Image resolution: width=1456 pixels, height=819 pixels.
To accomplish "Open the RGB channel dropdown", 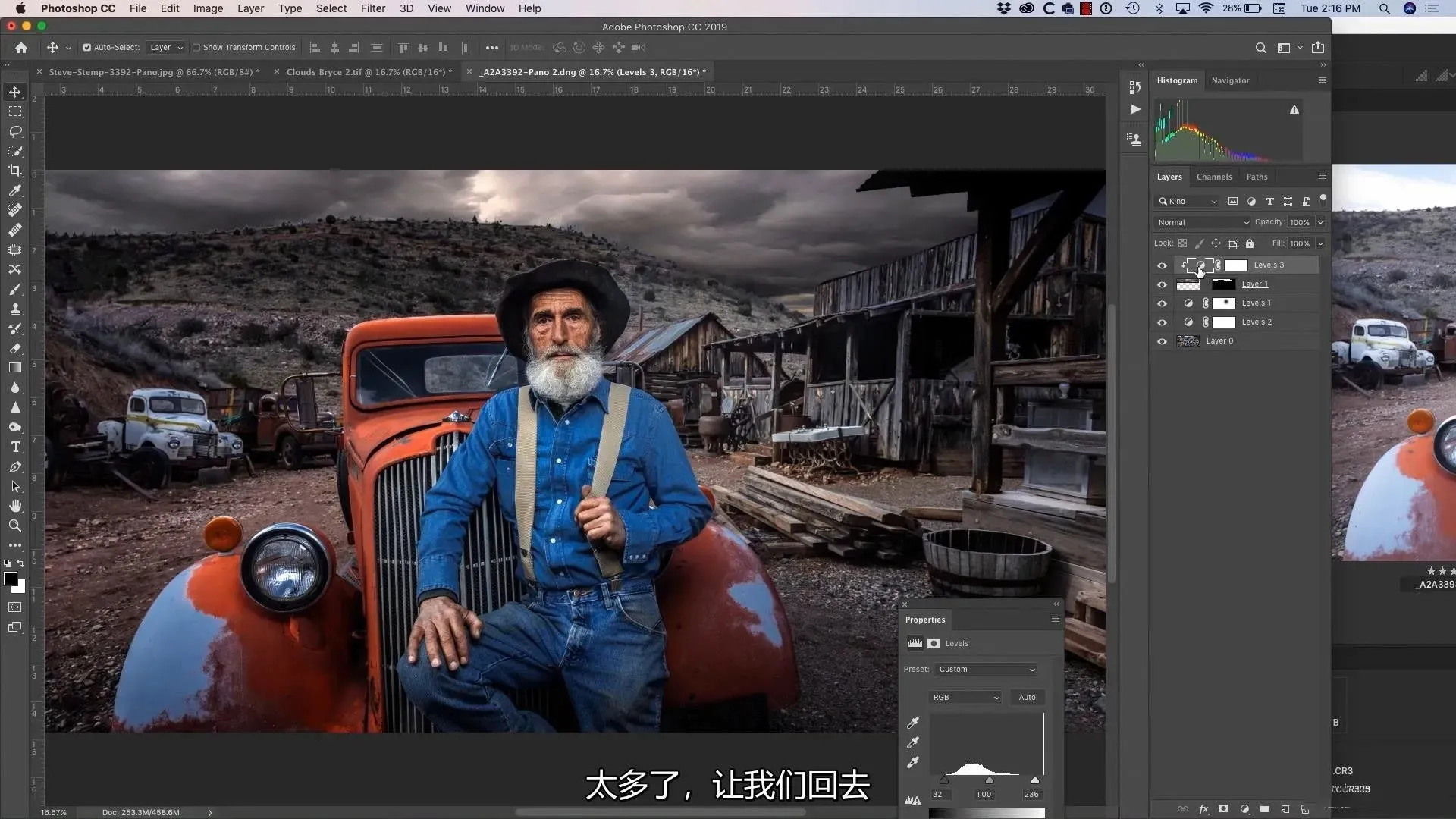I will 965,698.
